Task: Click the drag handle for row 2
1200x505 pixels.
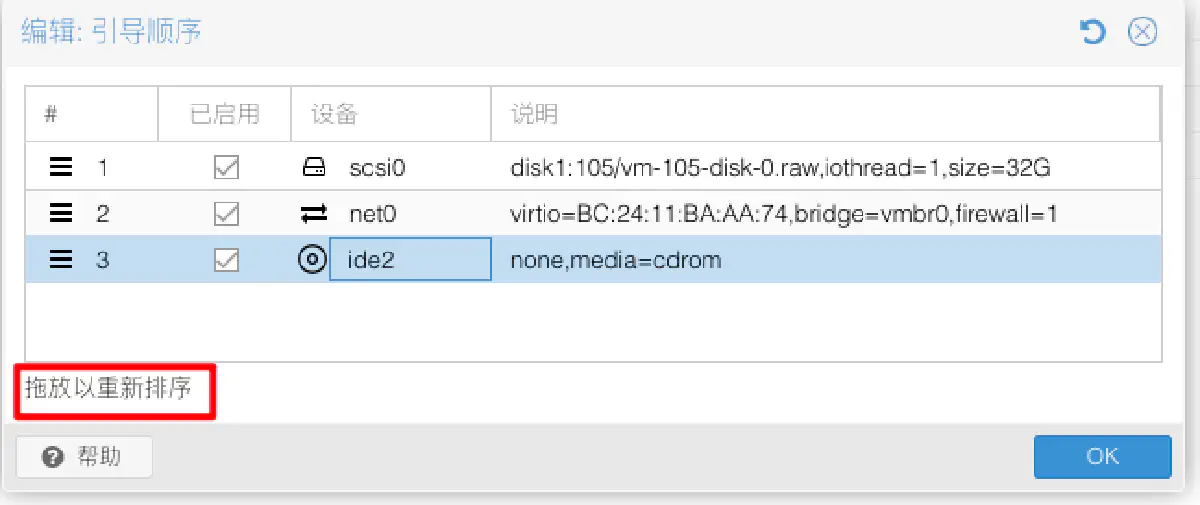Action: pyautogui.click(x=61, y=213)
